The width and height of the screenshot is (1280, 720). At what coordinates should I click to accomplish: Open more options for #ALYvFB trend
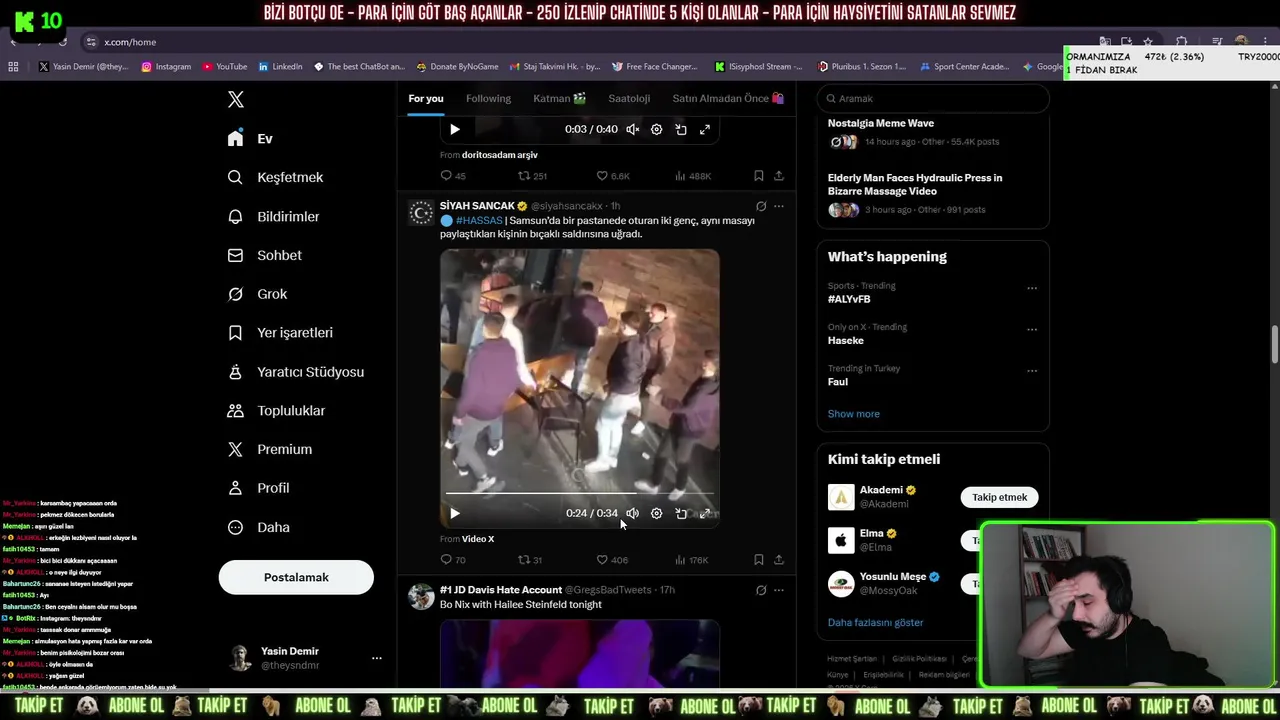(1032, 288)
